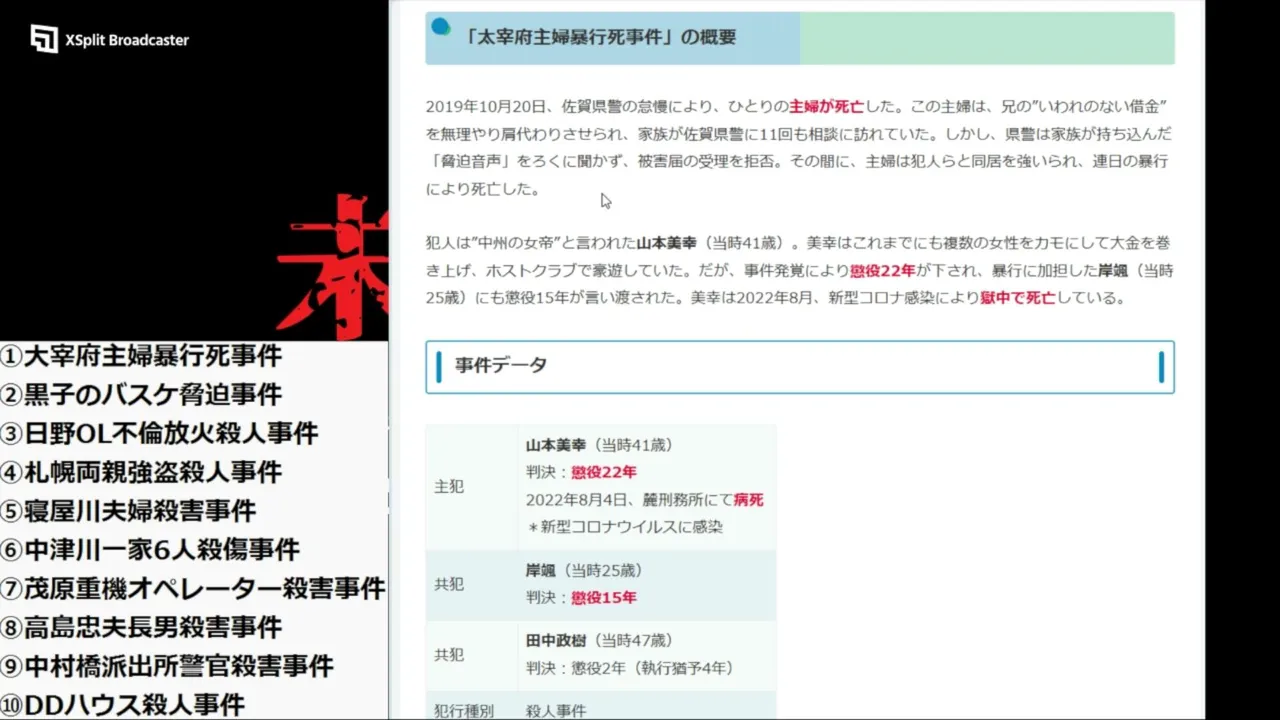Image resolution: width=1280 pixels, height=720 pixels.
Task: Click the date 2019年10月20日 in the paragraph
Action: click(487, 105)
